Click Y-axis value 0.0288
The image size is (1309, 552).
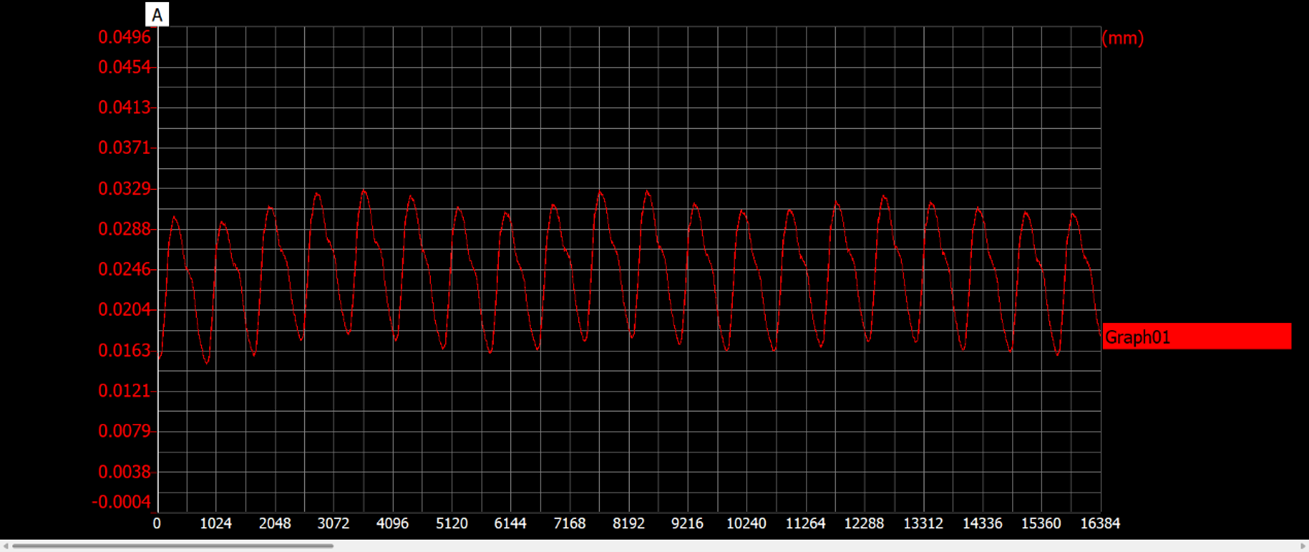click(x=124, y=229)
